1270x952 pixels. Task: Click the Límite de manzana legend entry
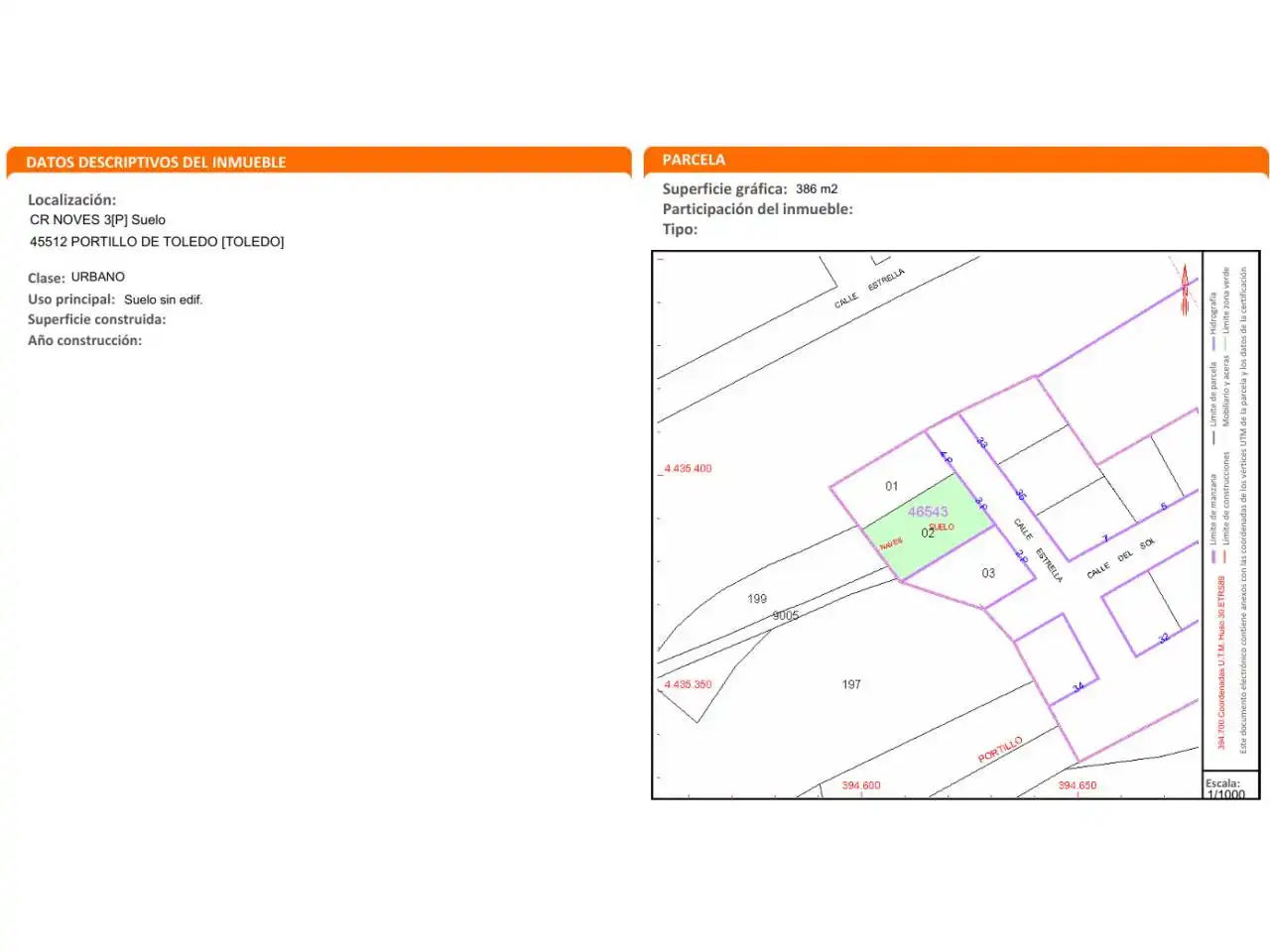[x=1211, y=518]
